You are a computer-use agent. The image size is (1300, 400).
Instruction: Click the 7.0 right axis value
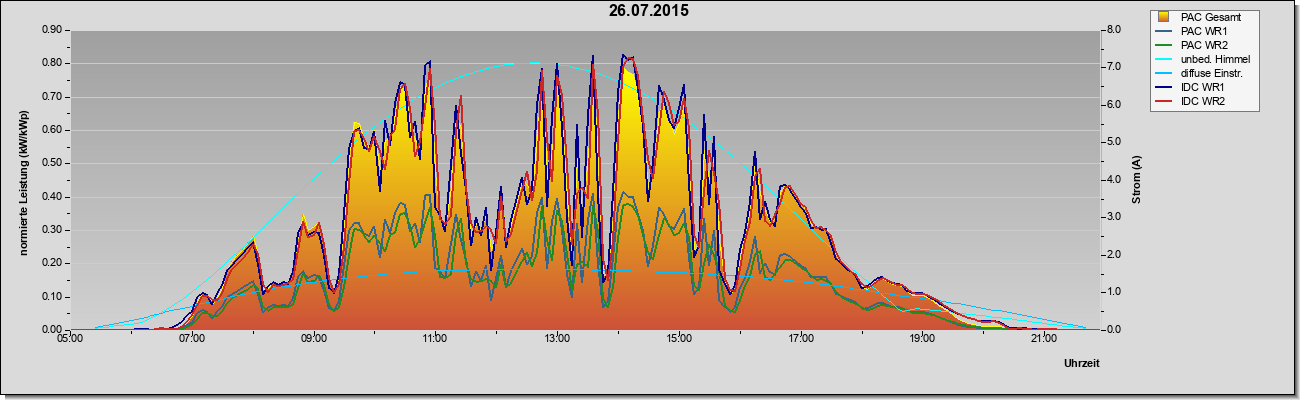(x=1113, y=67)
